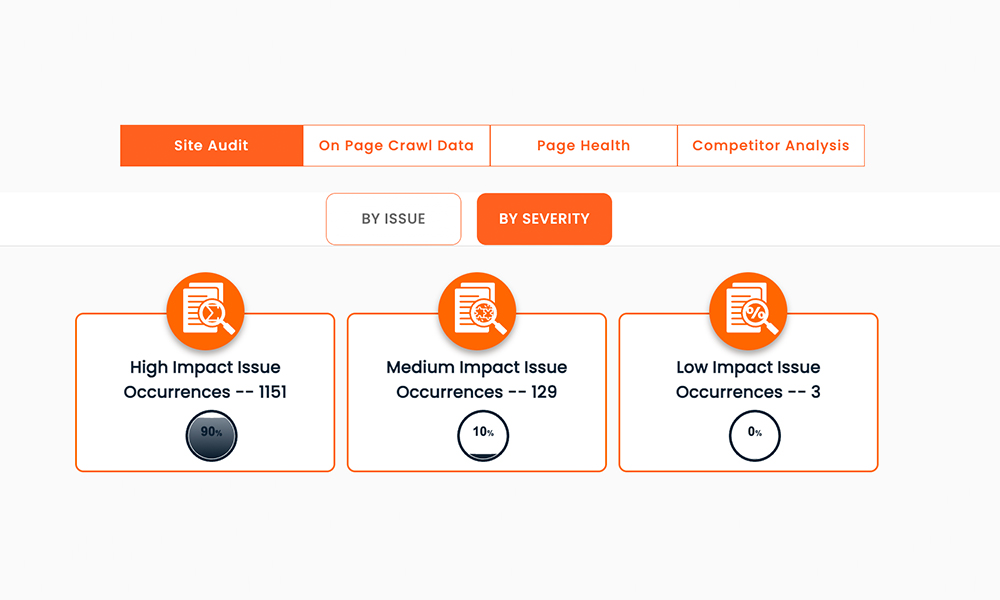The image size is (1000, 600).
Task: Select the BY SEVERITY view toggle
Action: [x=544, y=218]
